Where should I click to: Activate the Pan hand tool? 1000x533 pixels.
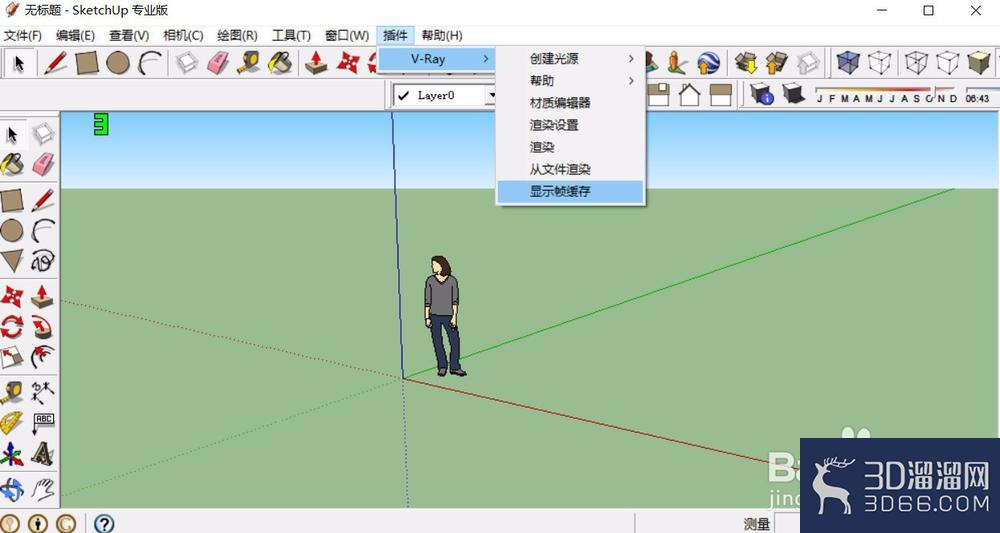tap(43, 490)
